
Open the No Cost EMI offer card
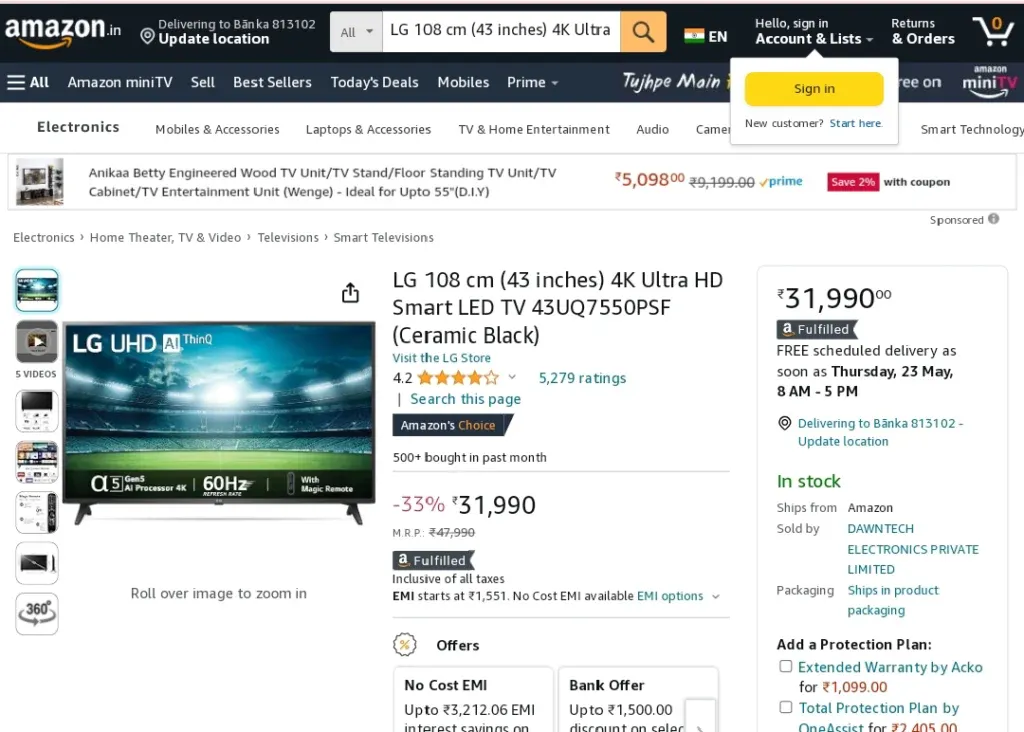point(473,699)
